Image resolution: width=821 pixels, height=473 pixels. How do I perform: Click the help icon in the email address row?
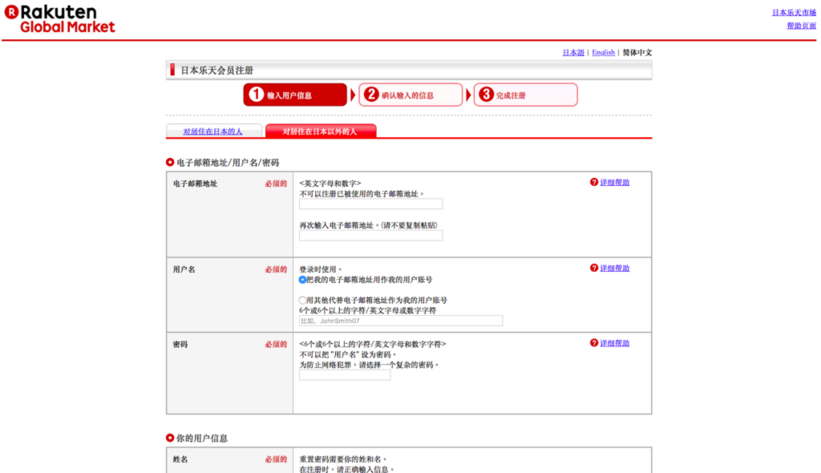pos(594,183)
